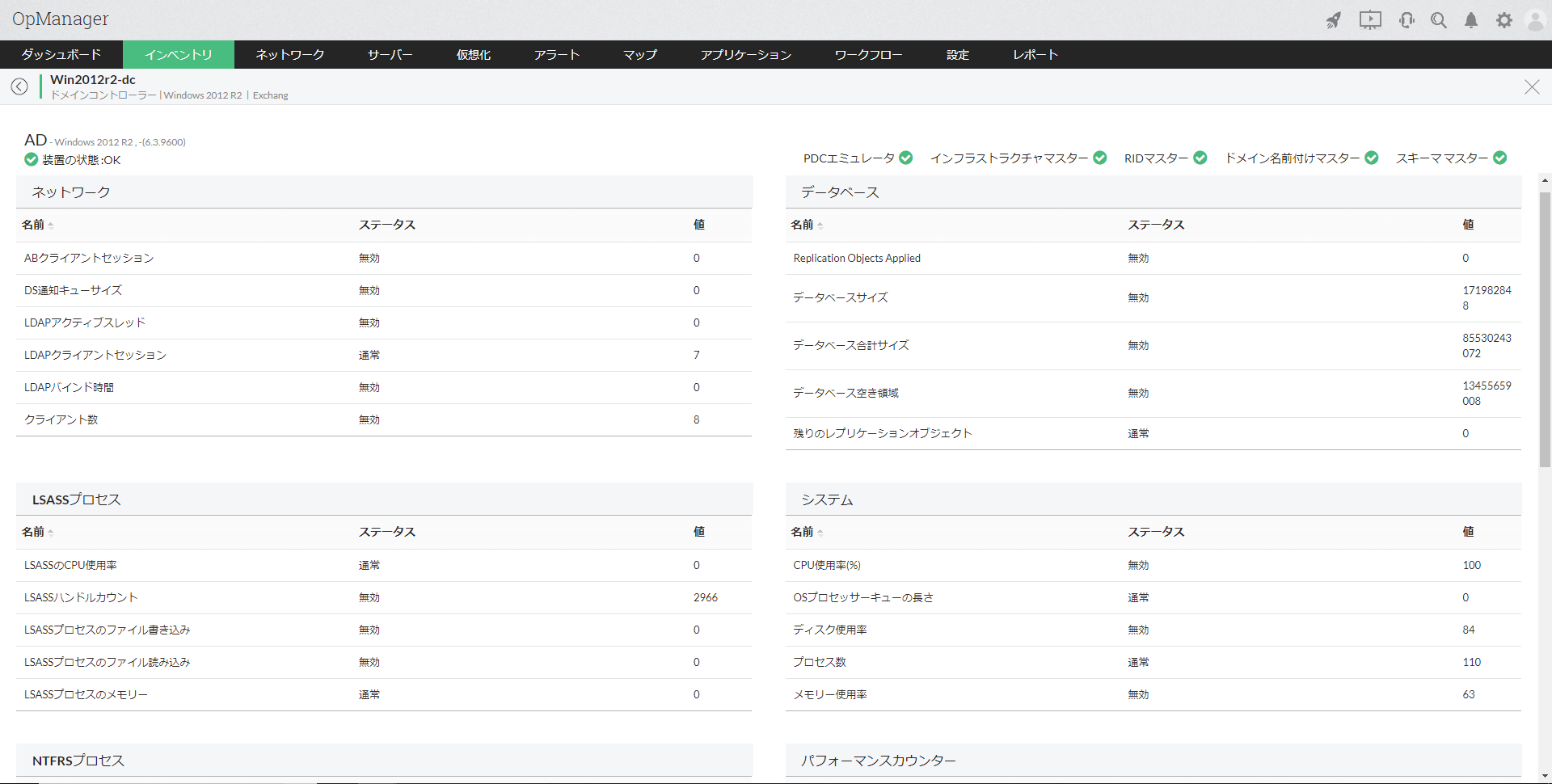Click the scrollbar up arrow
This screenshot has height=784, width=1552.
click(1545, 180)
